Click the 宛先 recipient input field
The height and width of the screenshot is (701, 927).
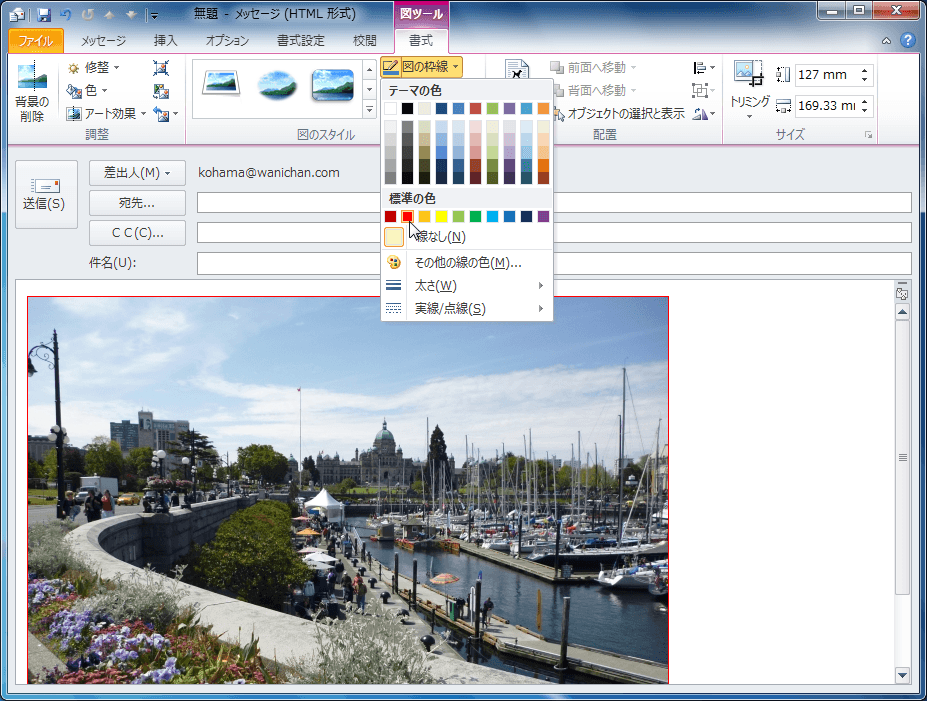coord(554,203)
